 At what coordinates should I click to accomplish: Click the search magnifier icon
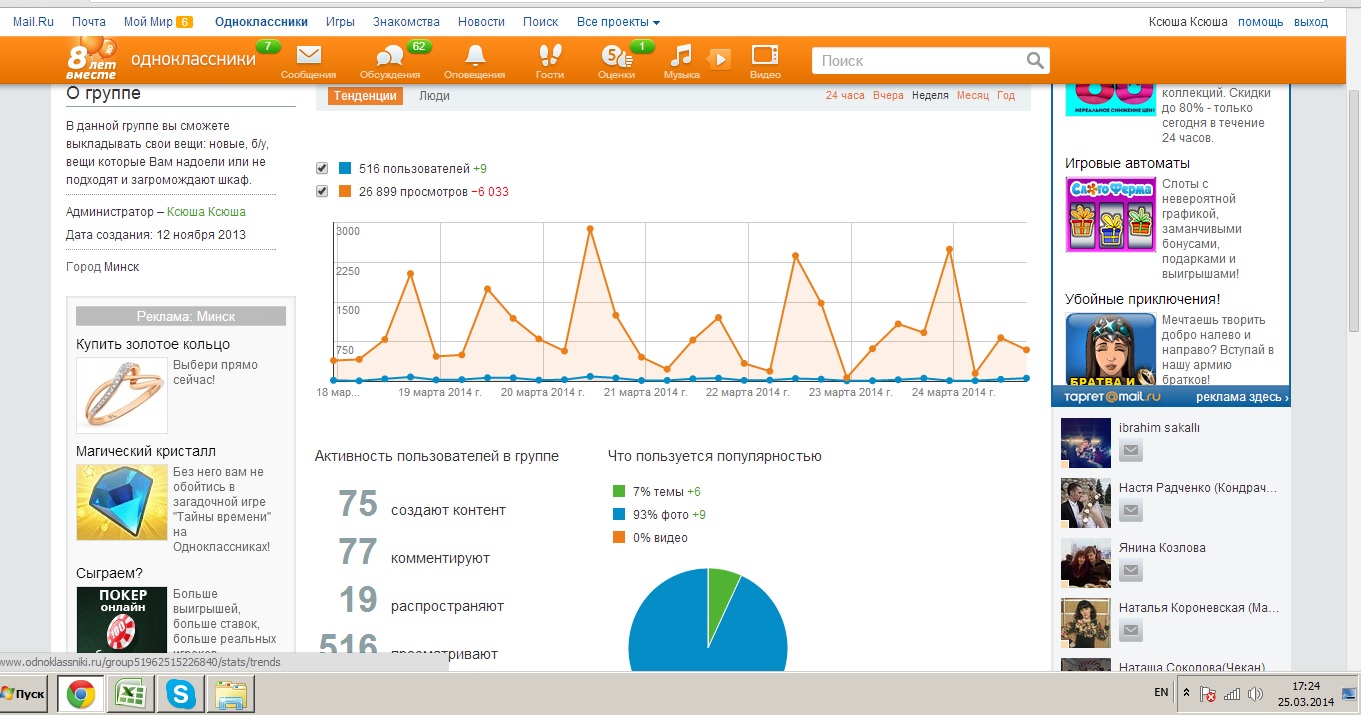[x=1036, y=60]
